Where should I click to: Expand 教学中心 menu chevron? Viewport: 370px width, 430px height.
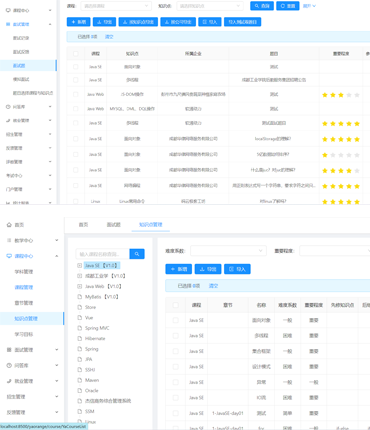pos(57,240)
